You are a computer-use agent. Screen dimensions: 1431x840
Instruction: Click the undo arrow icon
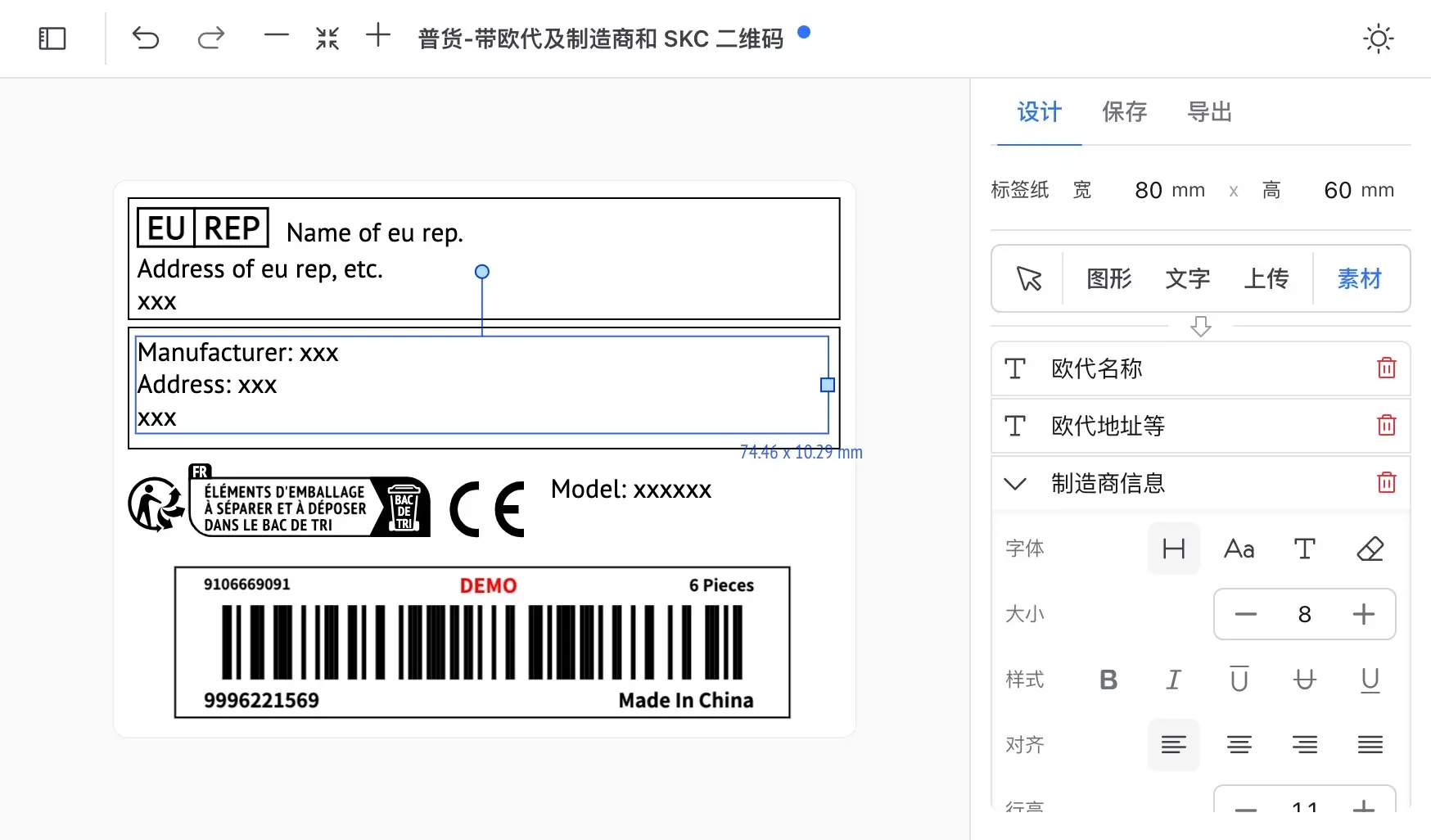click(x=146, y=38)
